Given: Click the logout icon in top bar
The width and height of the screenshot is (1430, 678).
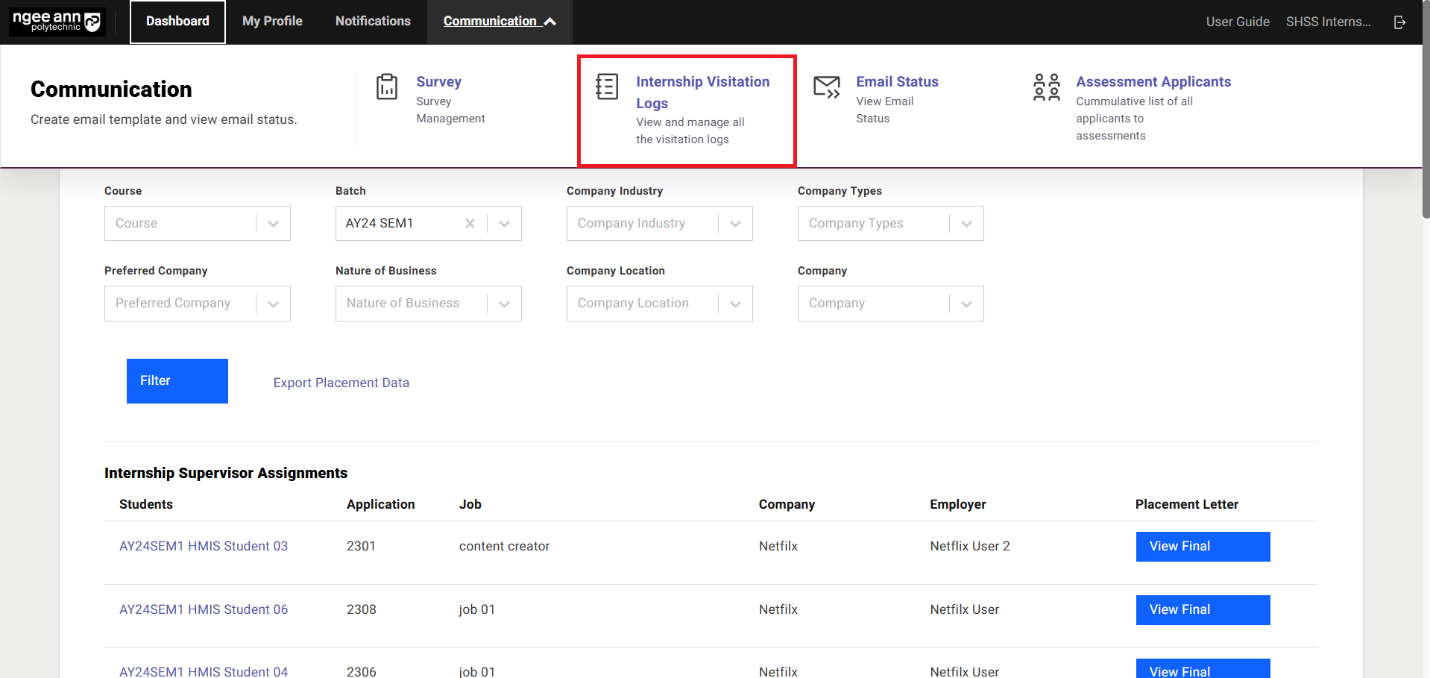Looking at the screenshot, I should 1400,22.
